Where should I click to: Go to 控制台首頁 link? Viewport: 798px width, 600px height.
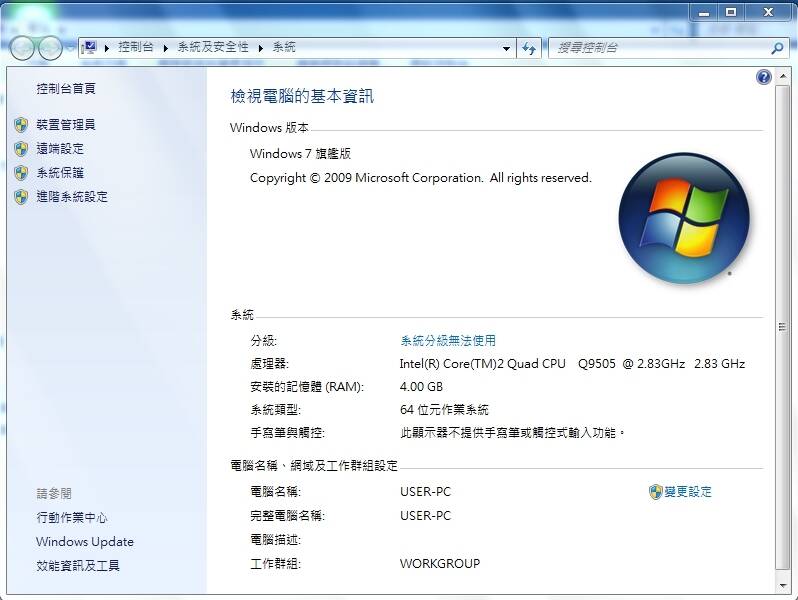point(66,89)
